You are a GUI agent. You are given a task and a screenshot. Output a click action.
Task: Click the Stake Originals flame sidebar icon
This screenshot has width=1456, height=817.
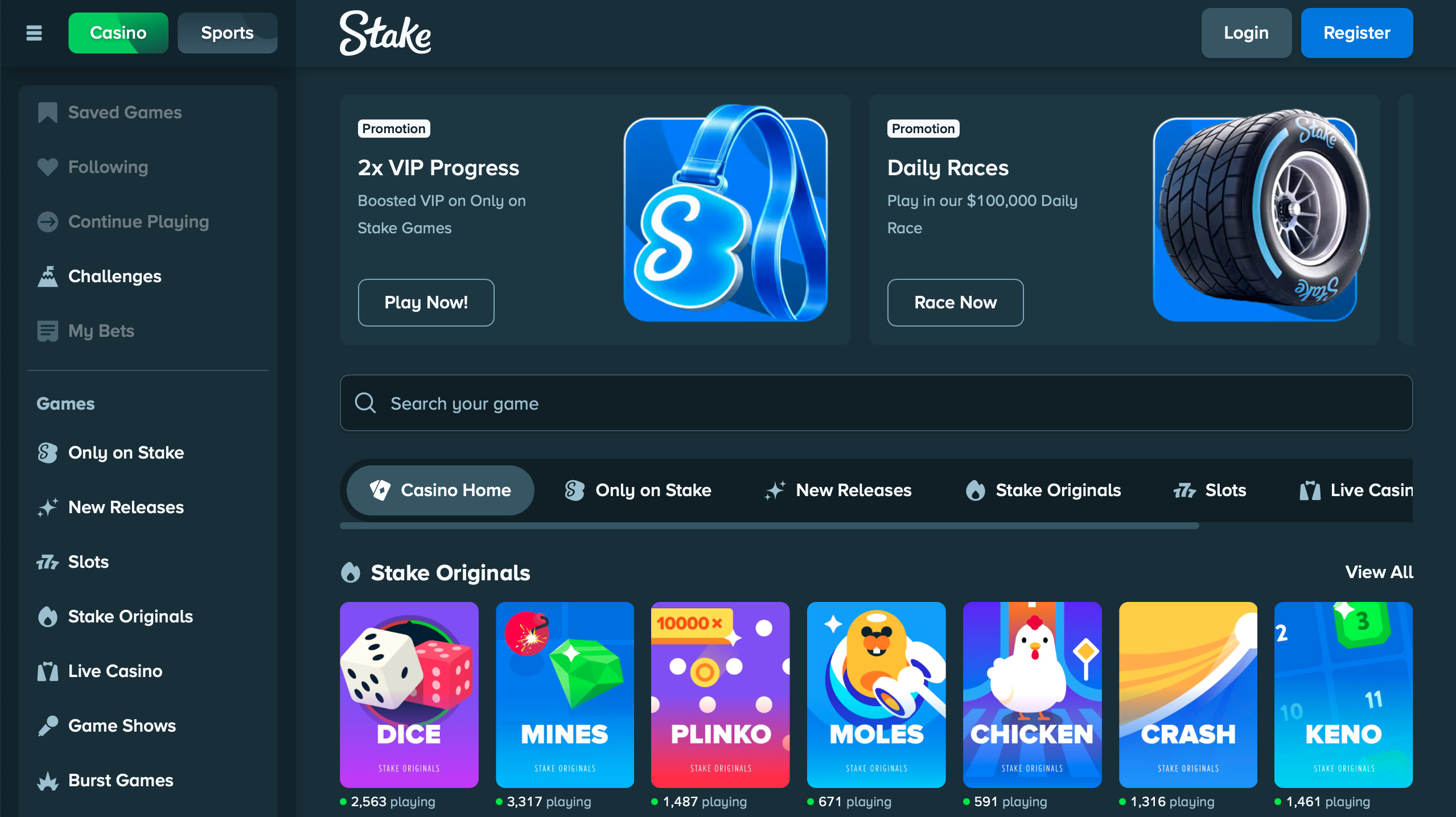[x=48, y=617]
